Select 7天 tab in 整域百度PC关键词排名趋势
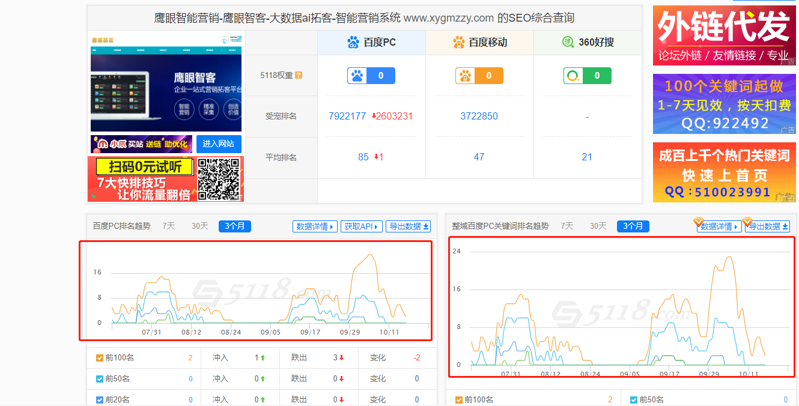799x406 pixels. pos(567,226)
